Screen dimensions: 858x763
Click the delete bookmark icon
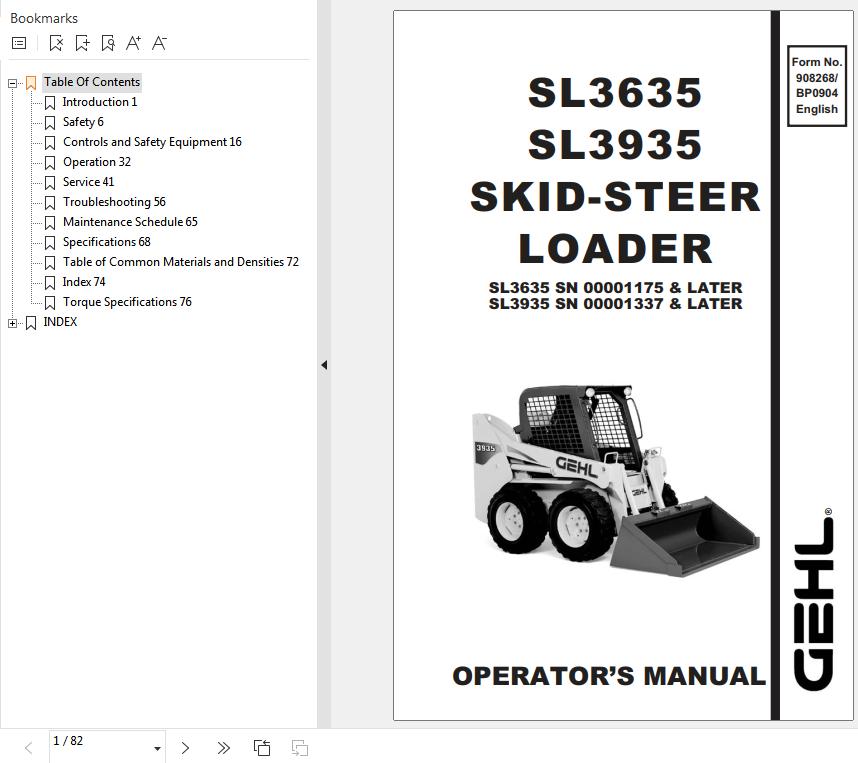tap(56, 43)
